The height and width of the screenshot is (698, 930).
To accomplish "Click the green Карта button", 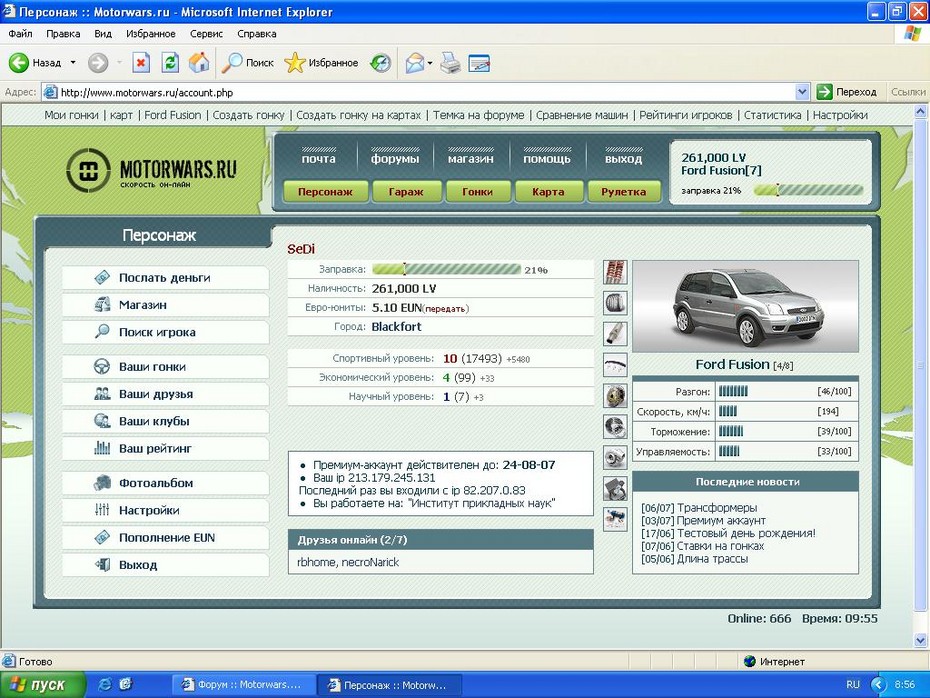I will (x=548, y=192).
